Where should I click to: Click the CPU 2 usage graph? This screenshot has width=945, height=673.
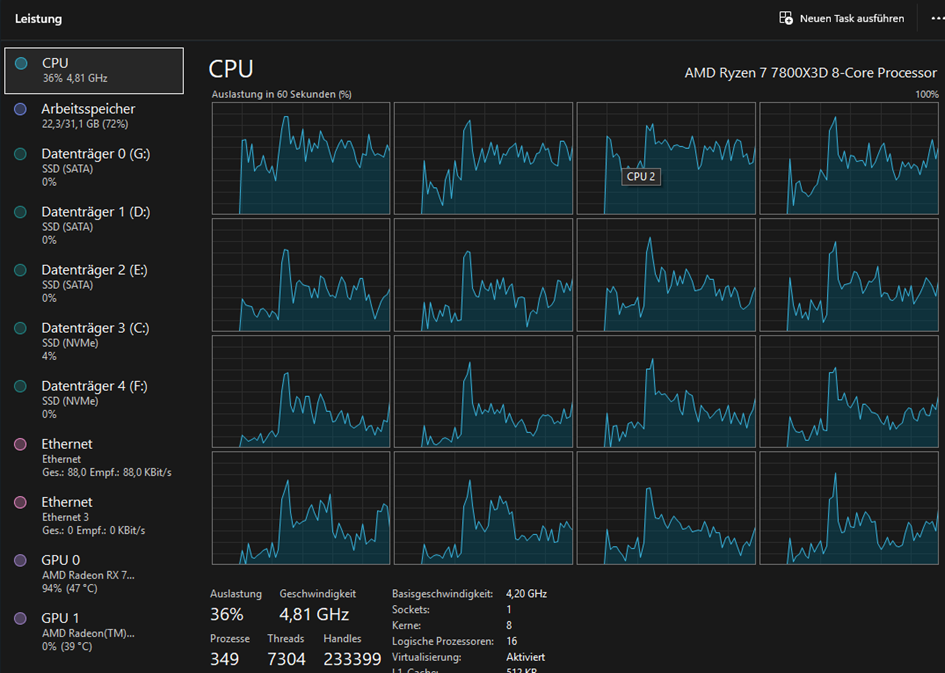pyautogui.click(x=666, y=158)
